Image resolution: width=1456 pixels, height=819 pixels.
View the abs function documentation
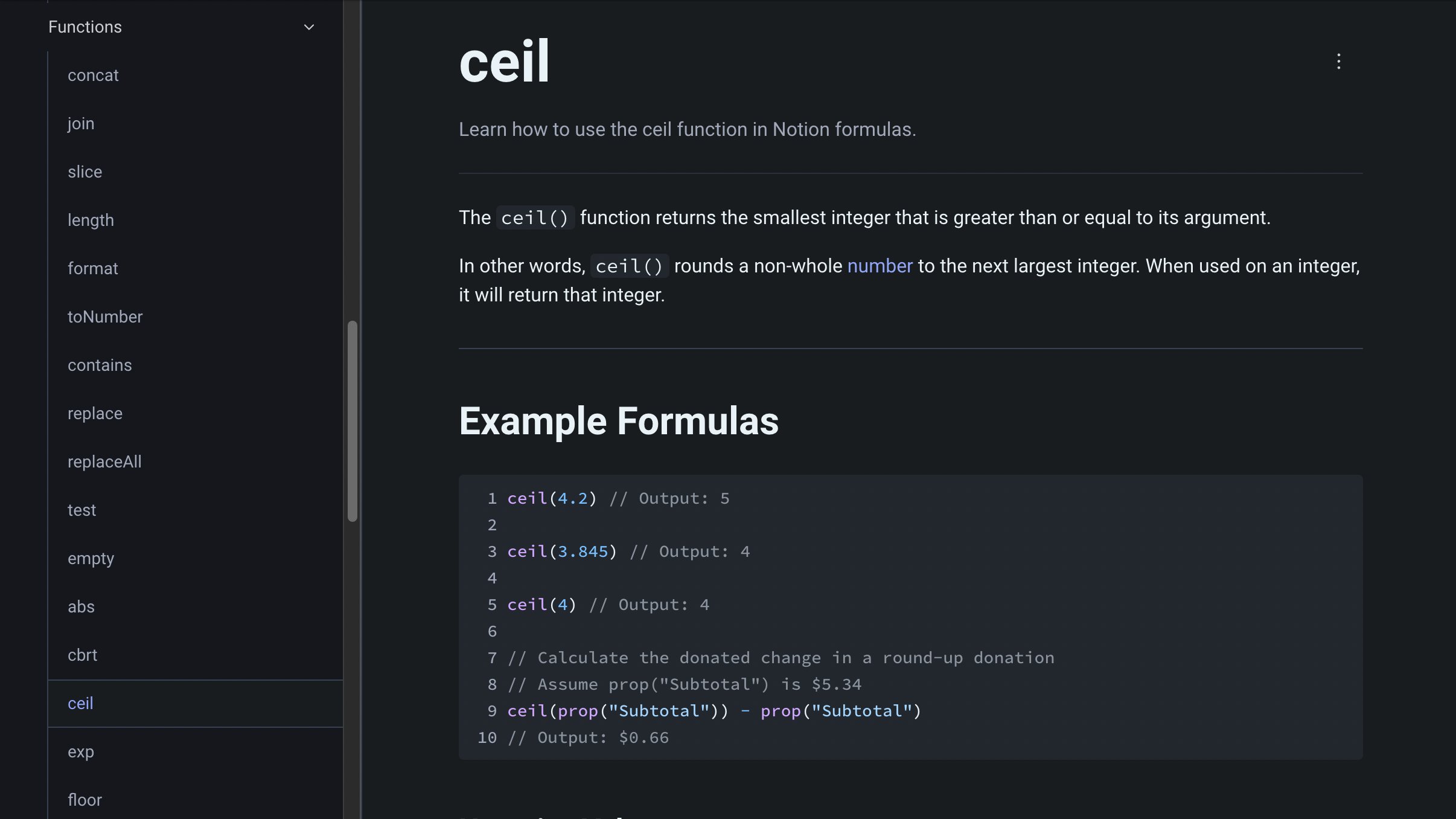[x=81, y=606]
